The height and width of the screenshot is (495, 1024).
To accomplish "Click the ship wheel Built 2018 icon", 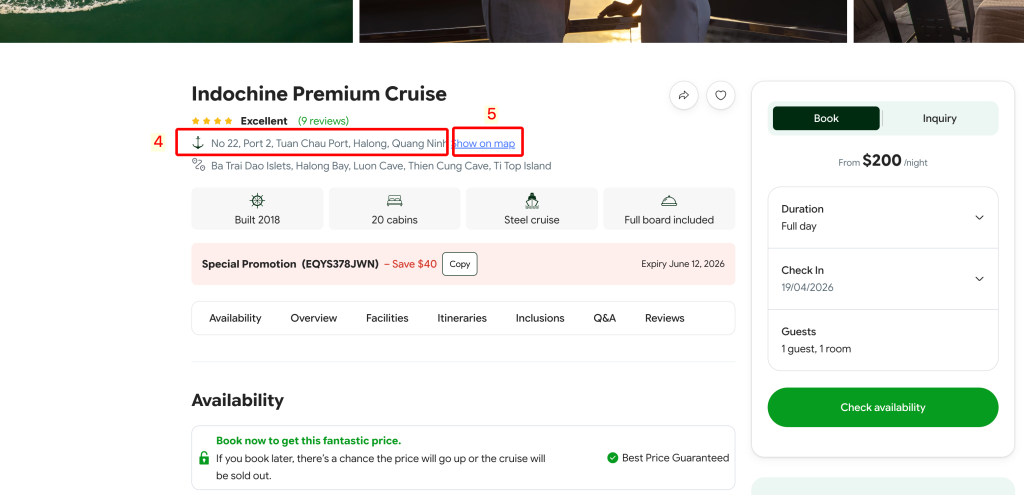I will pos(257,200).
